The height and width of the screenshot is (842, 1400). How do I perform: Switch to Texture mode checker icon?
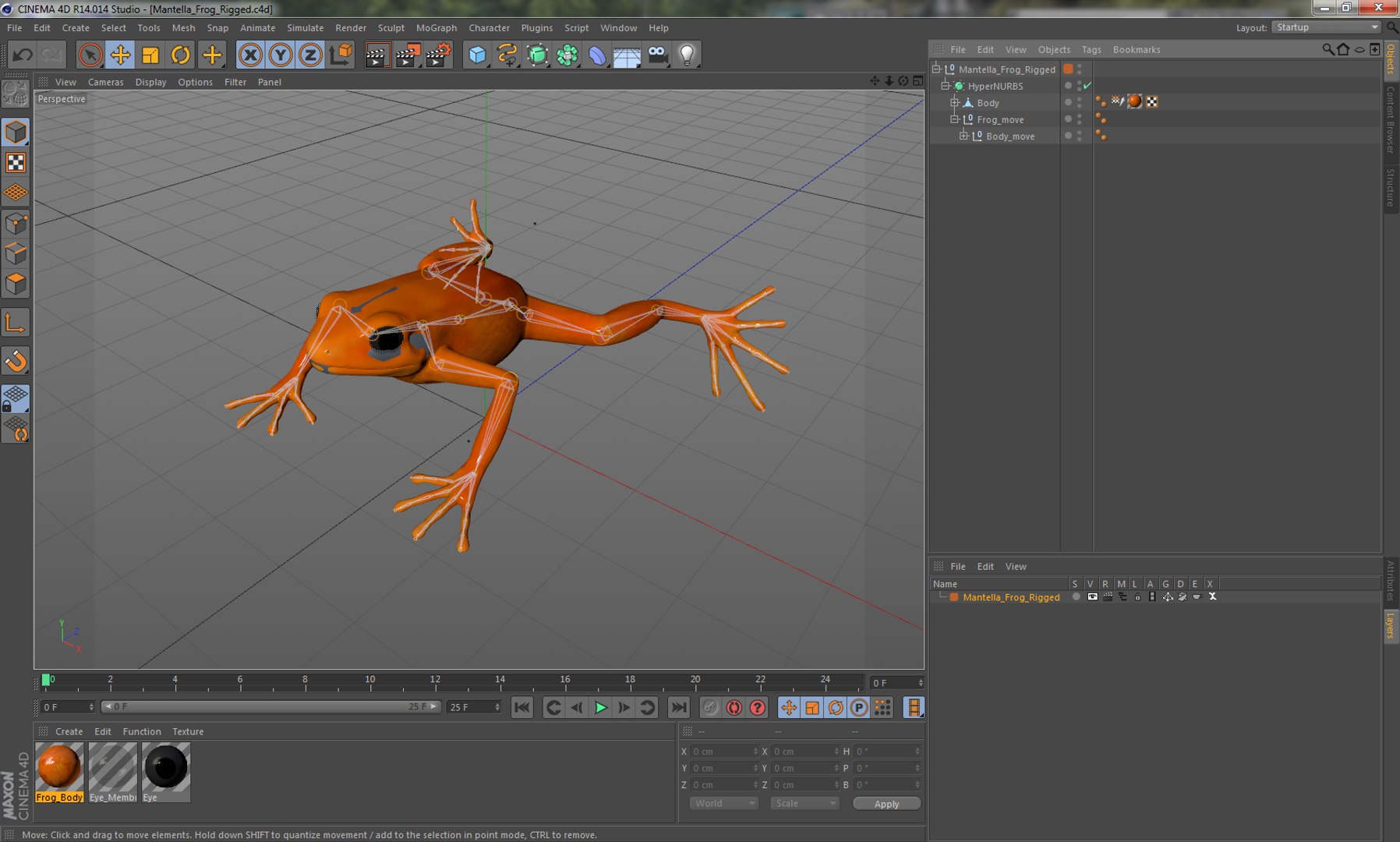(16, 162)
